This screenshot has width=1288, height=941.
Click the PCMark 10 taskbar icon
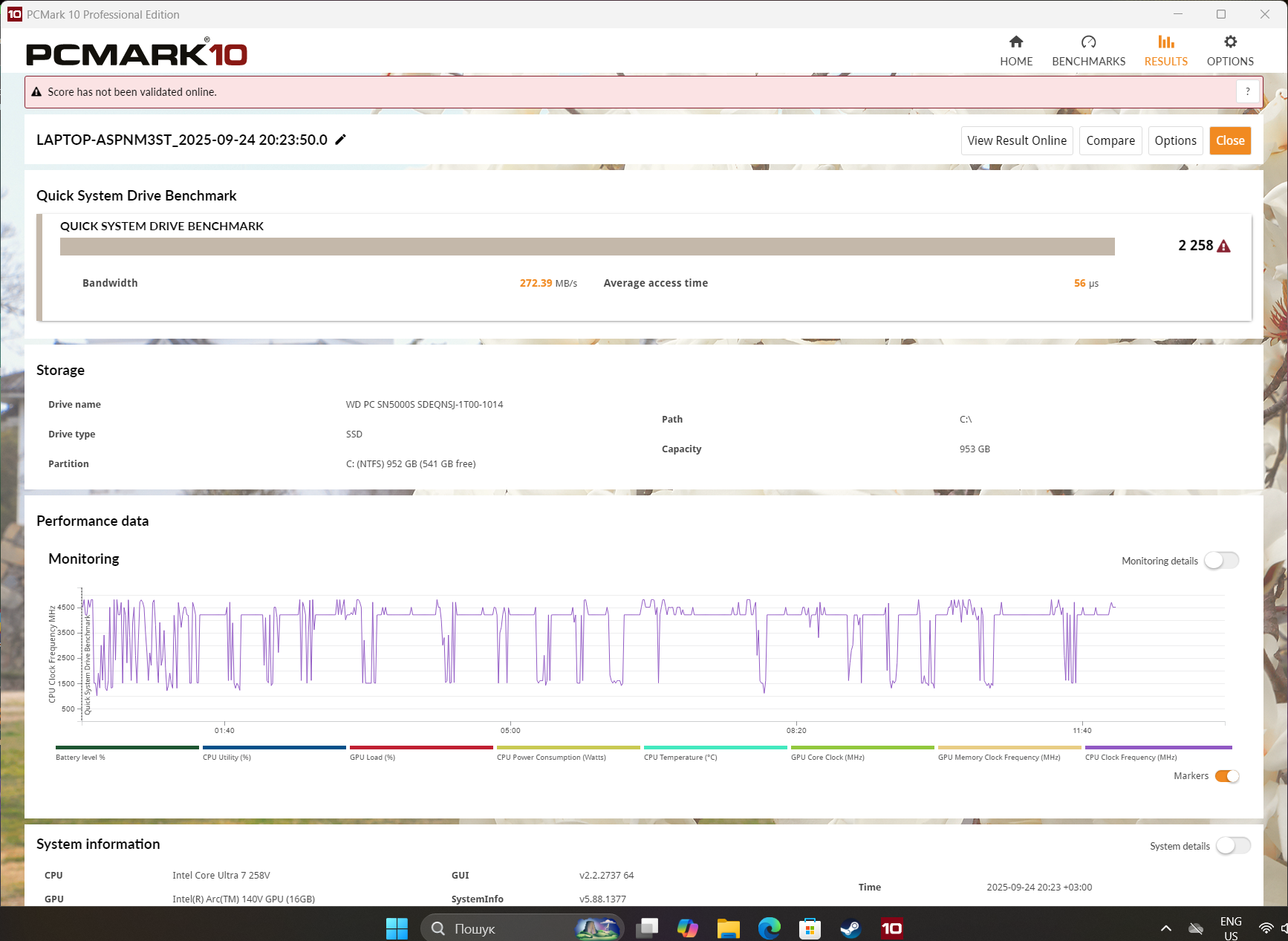pyautogui.click(x=891, y=928)
